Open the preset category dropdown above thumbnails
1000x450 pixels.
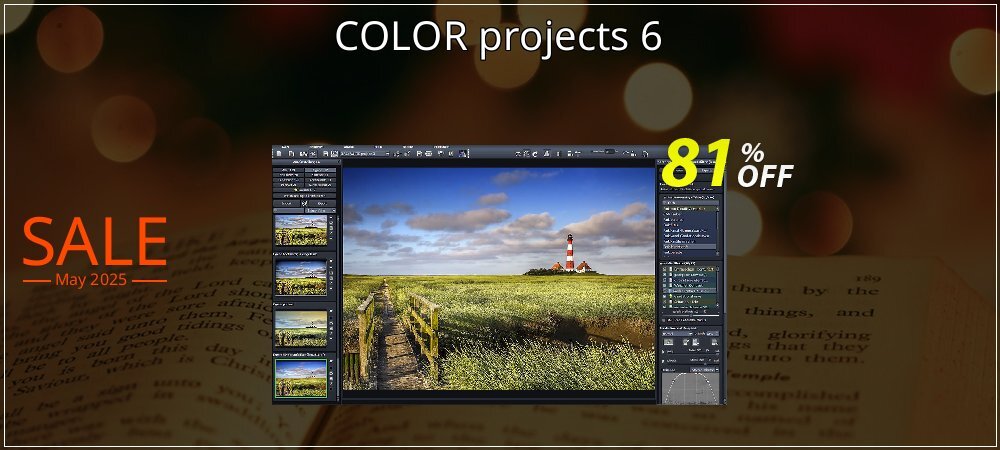[320, 210]
